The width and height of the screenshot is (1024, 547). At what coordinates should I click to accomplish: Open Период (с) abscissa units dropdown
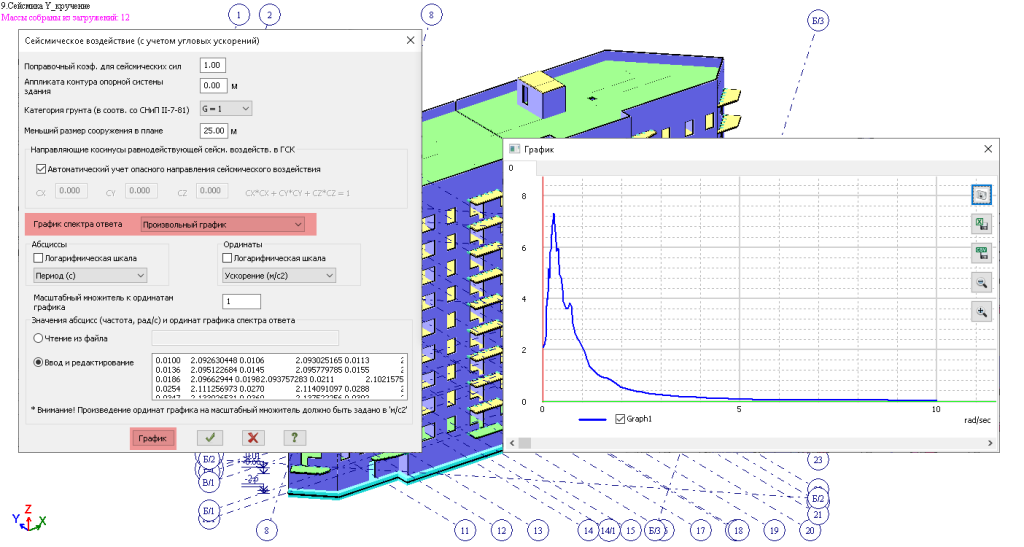(90, 275)
